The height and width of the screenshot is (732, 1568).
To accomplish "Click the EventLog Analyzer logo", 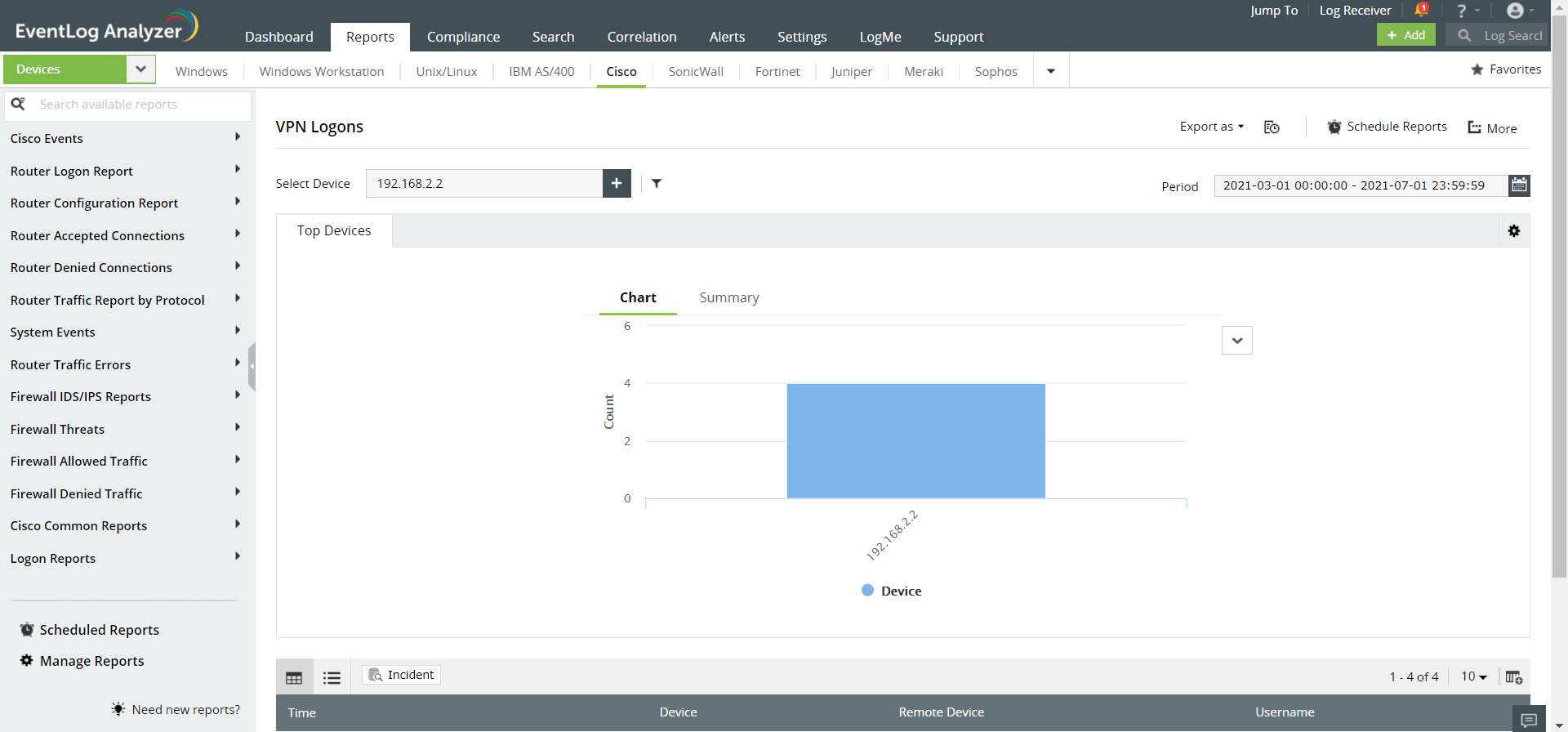I will point(106,26).
